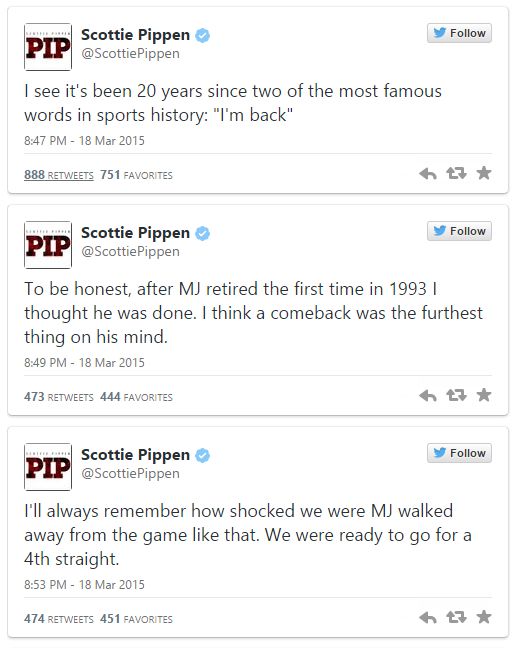This screenshot has width=516, height=648.
Task: Open the 8:49 PM tweet timestamp
Action: point(84,362)
